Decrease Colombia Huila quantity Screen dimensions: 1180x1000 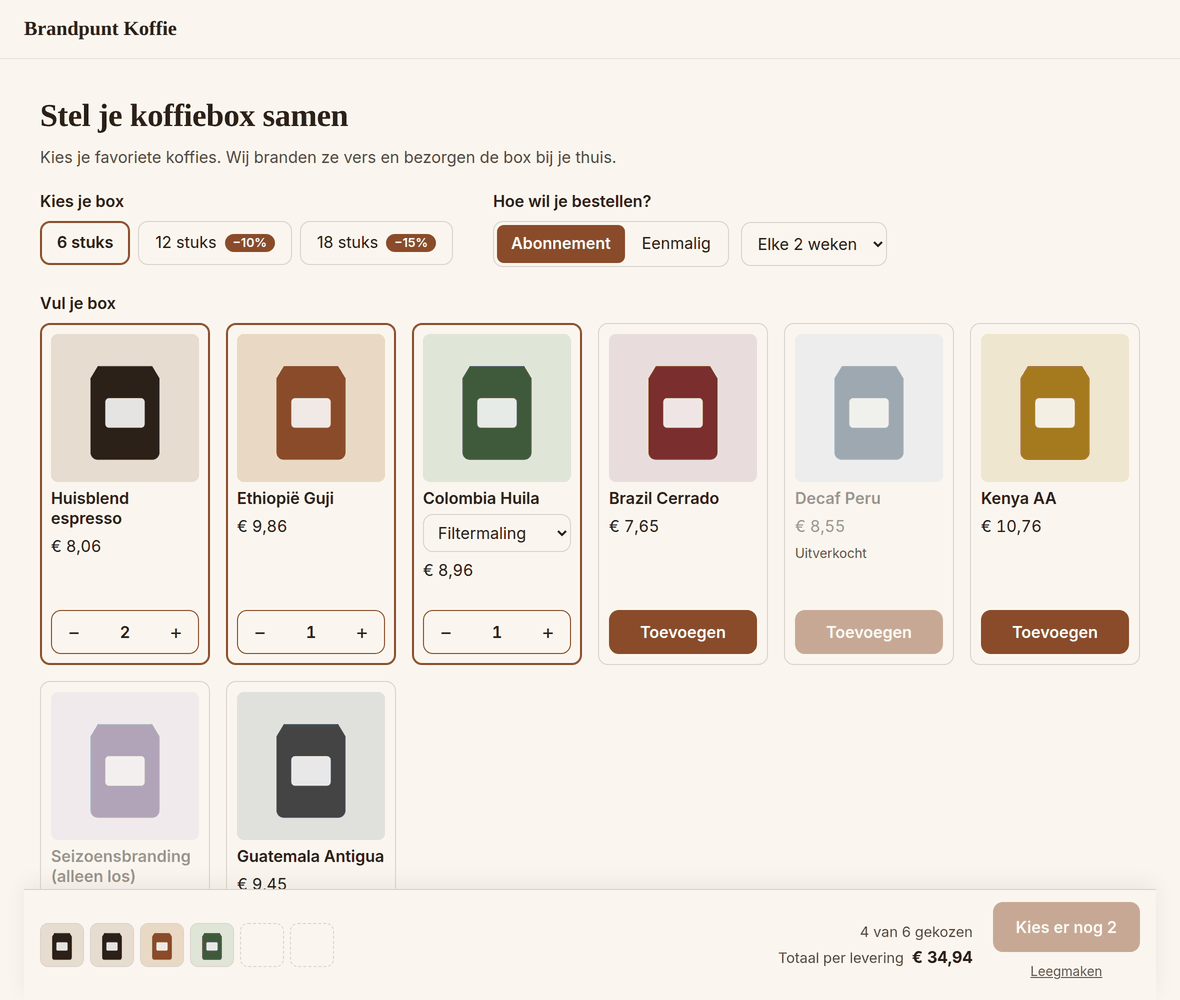pyautogui.click(x=446, y=633)
